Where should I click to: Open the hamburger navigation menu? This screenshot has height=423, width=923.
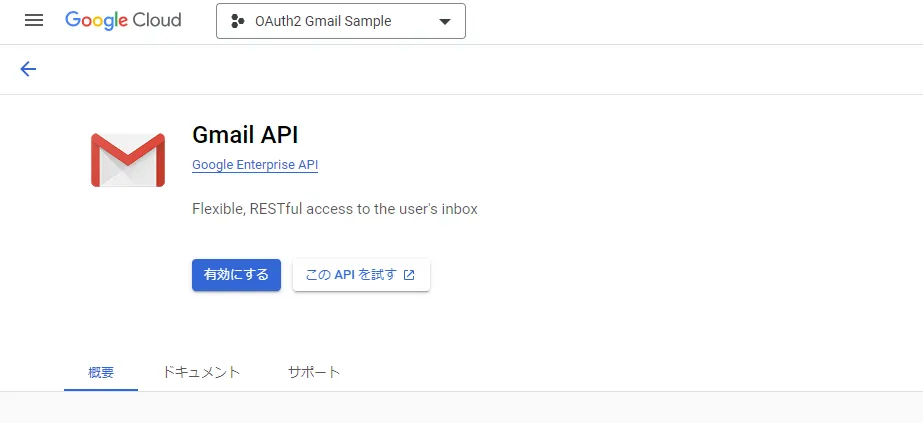34,21
